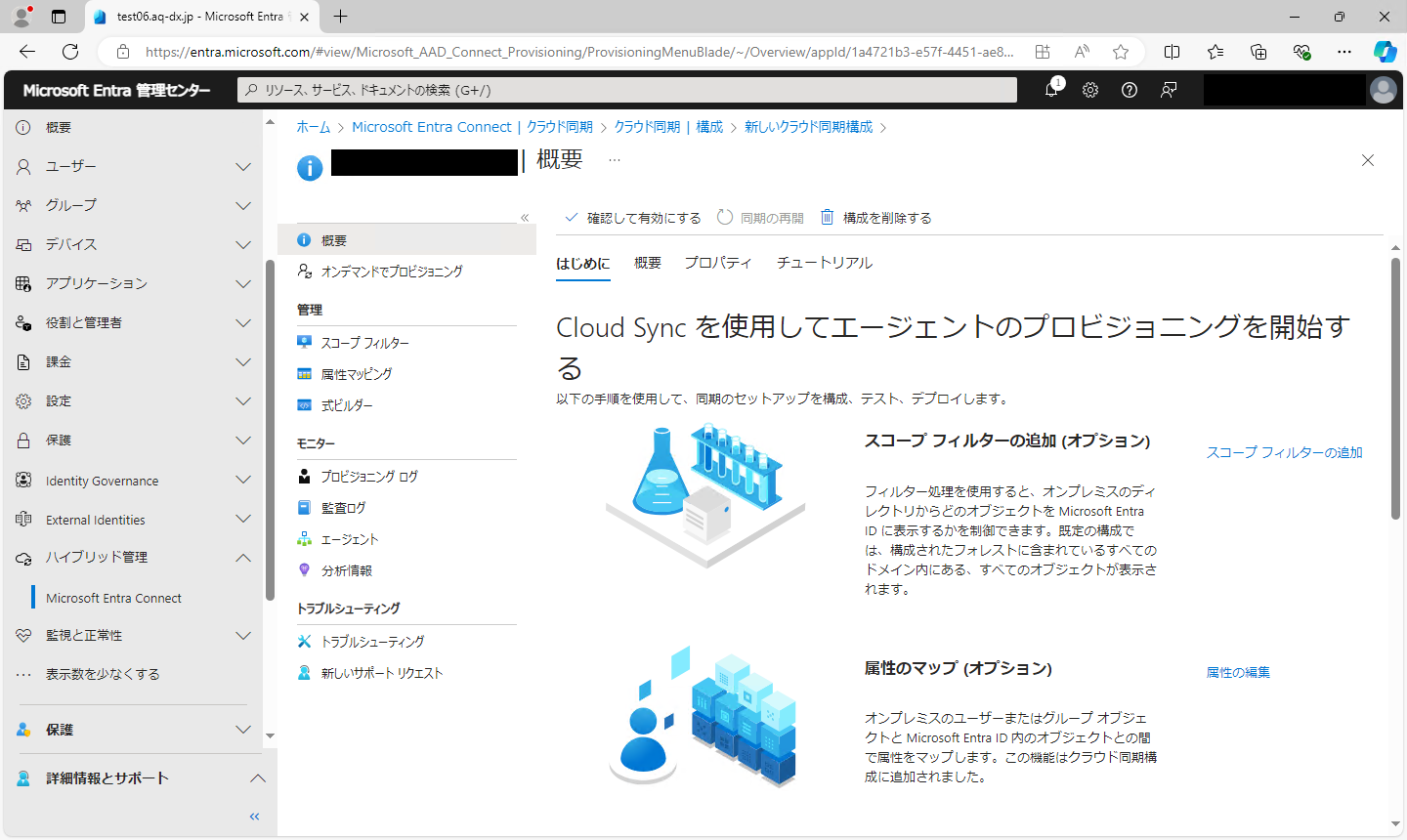Open 新しいクラウド同期構成 breadcrumb link
Viewport: 1407px width, 840px height.
point(809,127)
